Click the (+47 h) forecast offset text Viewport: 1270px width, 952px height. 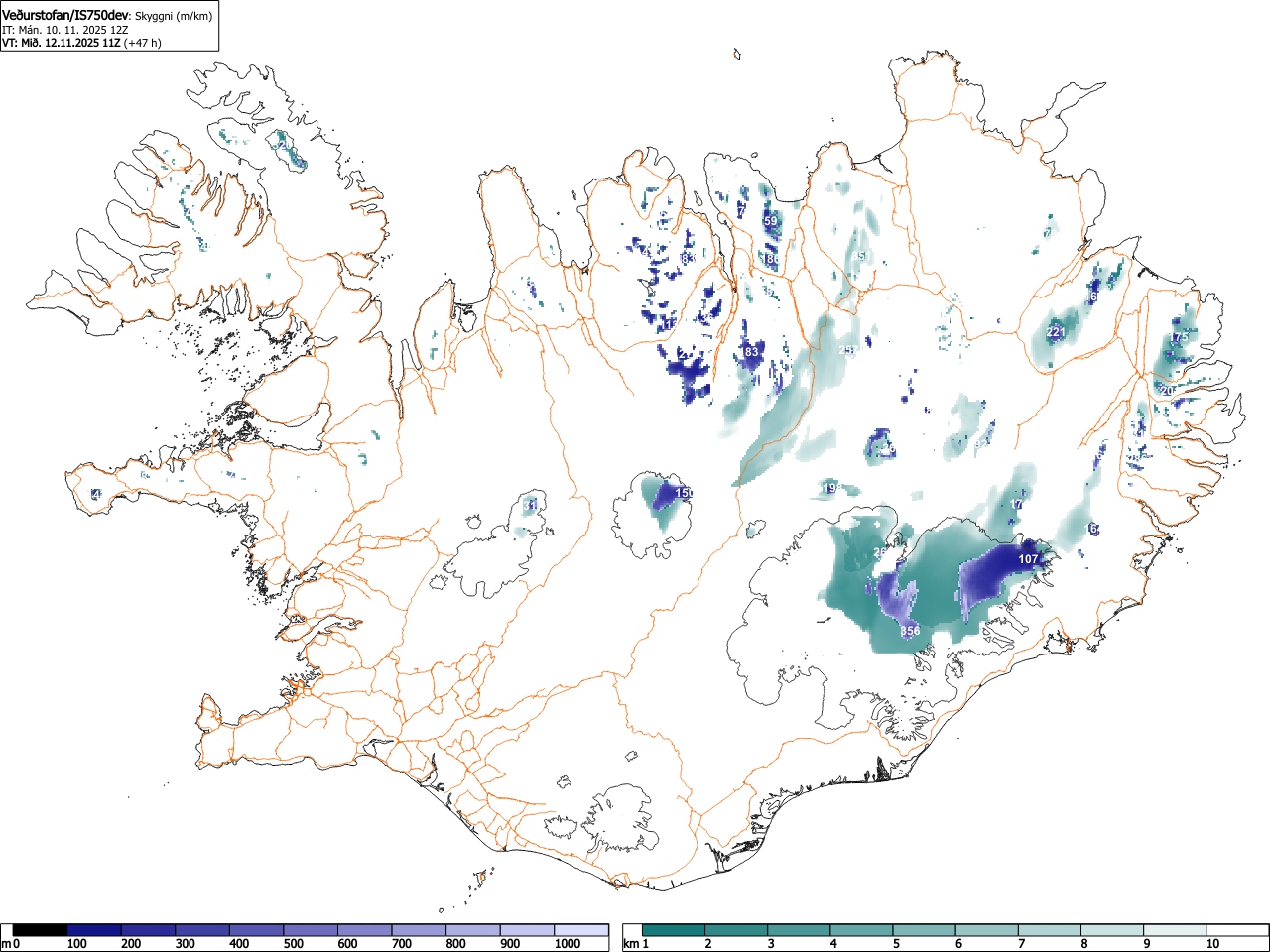(143, 43)
